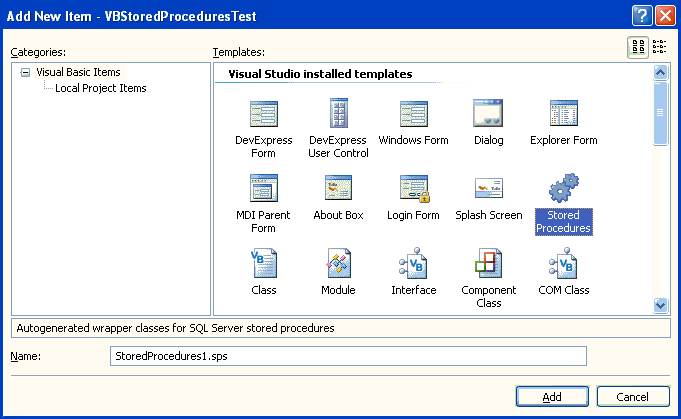The image size is (681, 419).
Task: Select the Component Class template
Action: click(489, 278)
